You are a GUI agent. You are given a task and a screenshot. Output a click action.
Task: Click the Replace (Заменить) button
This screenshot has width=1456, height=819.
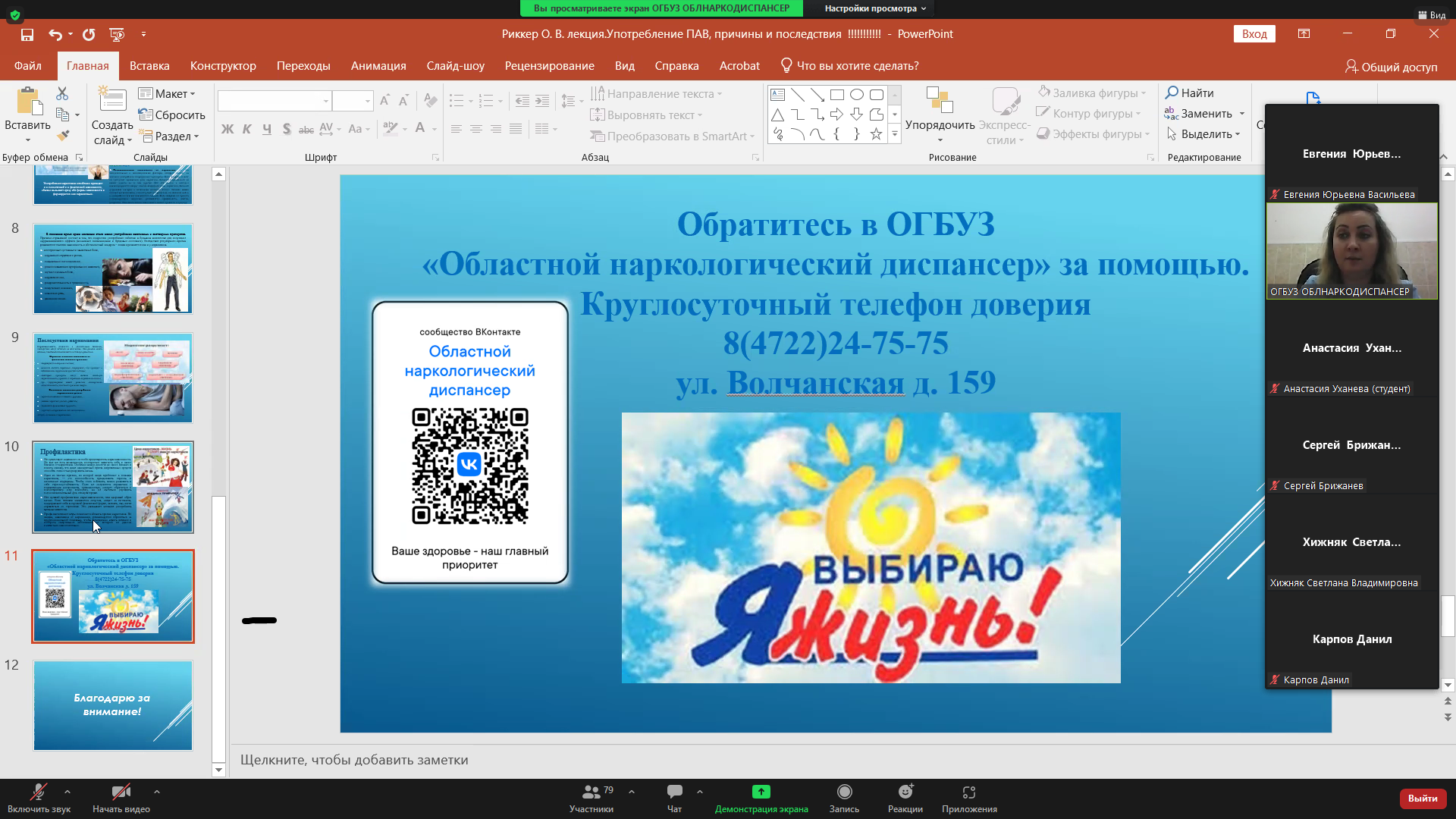coord(1198,113)
